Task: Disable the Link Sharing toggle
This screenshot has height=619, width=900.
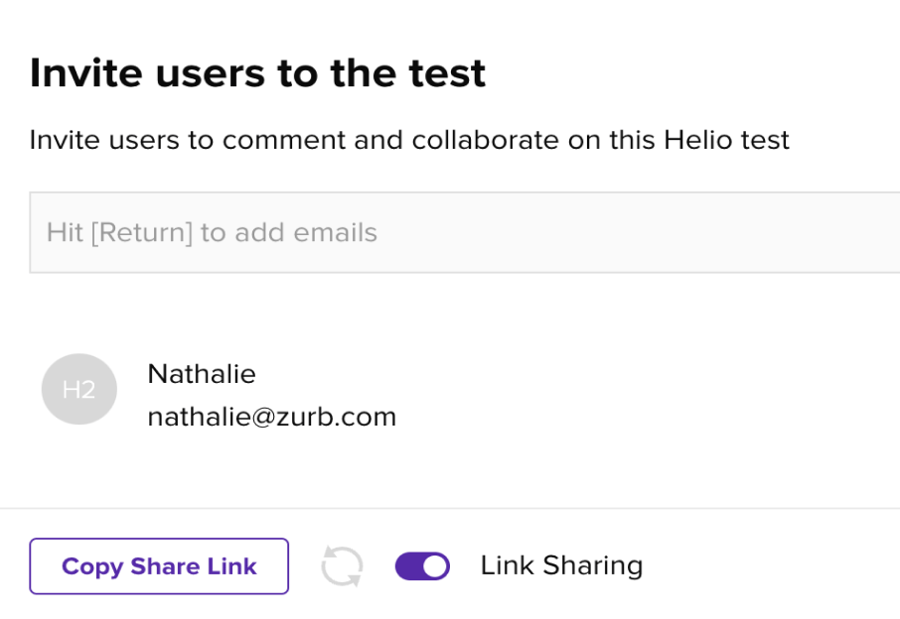Action: click(x=422, y=566)
